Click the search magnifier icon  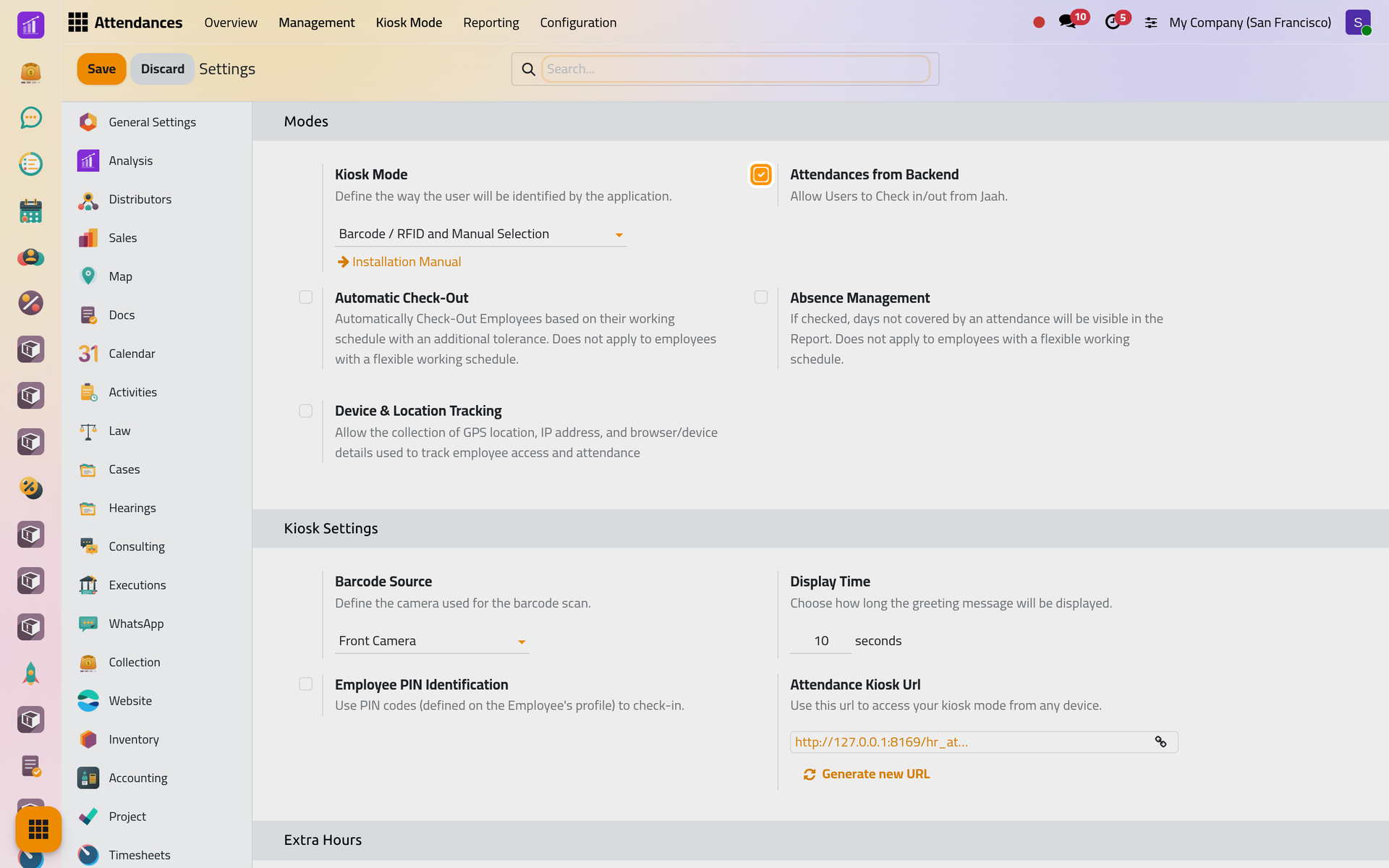529,69
